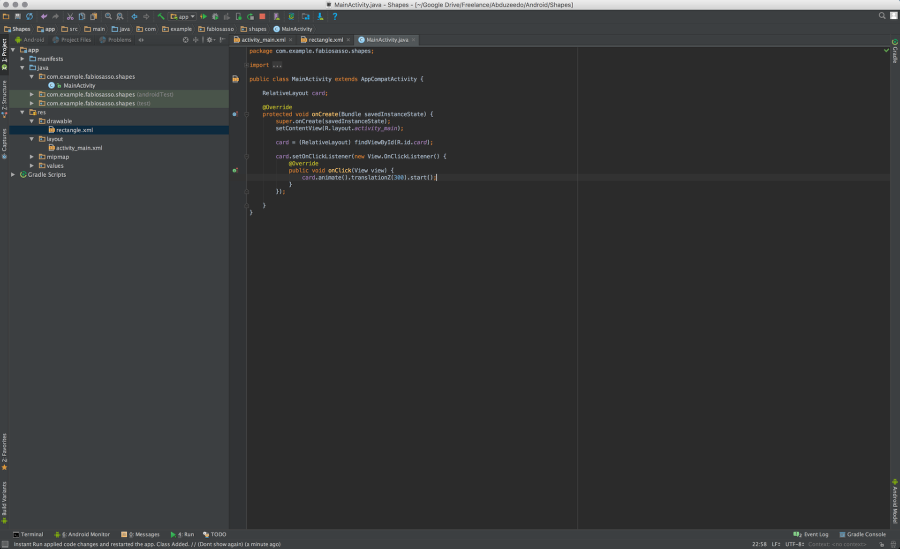Click the Project Structure icon
This screenshot has height=549, width=900.
(305, 17)
